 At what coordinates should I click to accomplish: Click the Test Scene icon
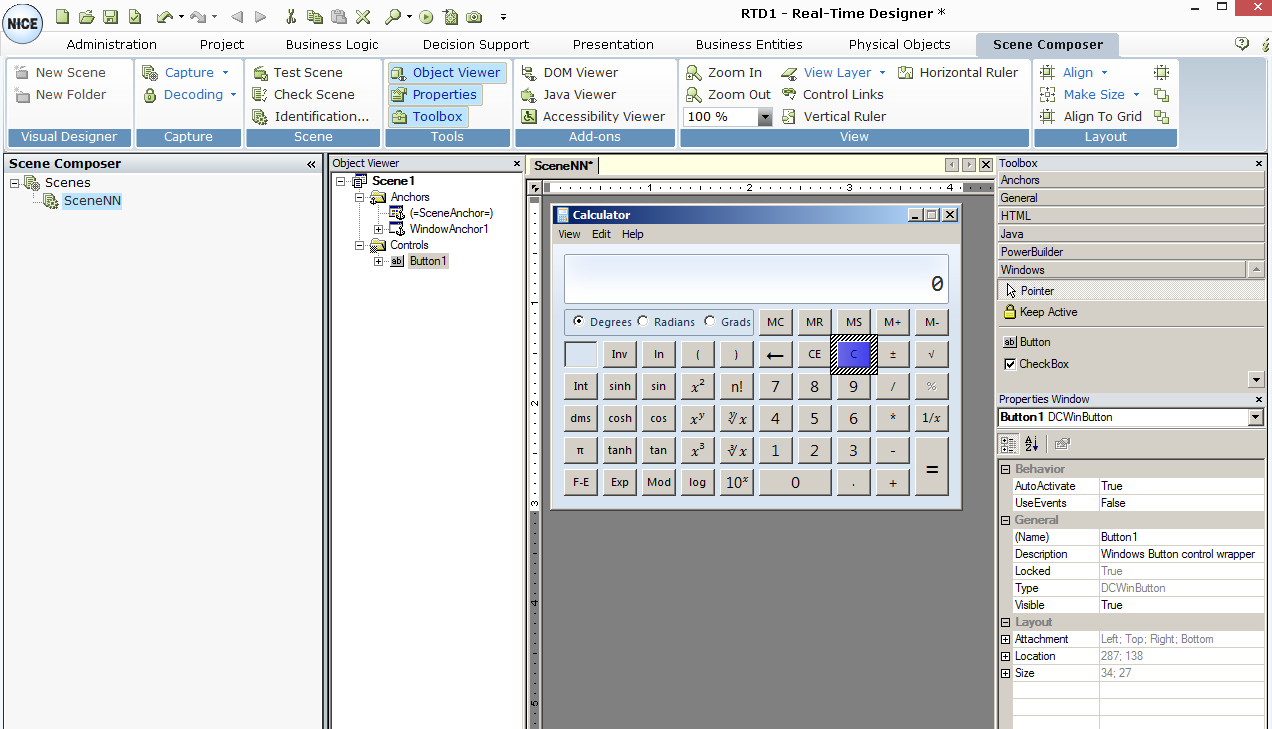[x=261, y=73]
